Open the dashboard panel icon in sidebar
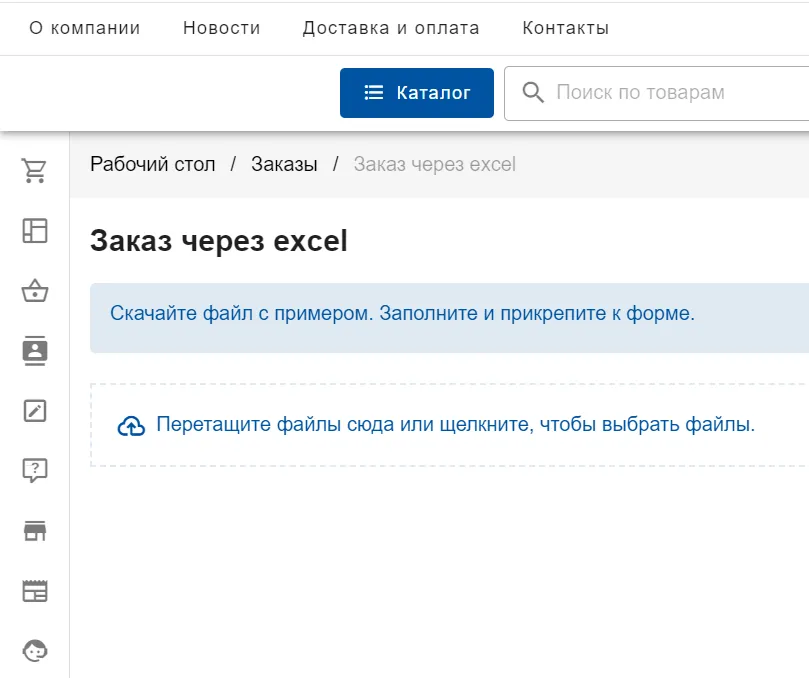809x678 pixels. click(x=35, y=230)
